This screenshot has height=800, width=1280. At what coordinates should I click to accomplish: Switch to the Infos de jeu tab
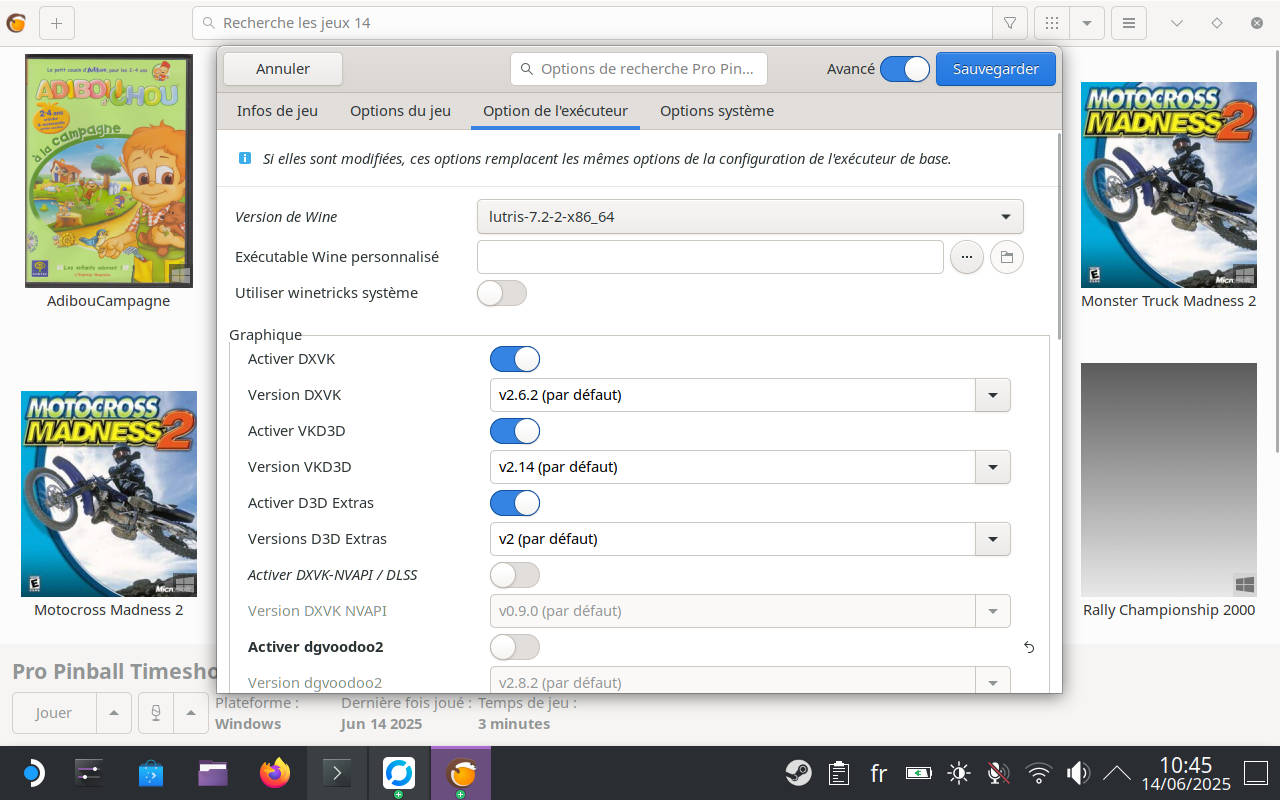click(277, 111)
